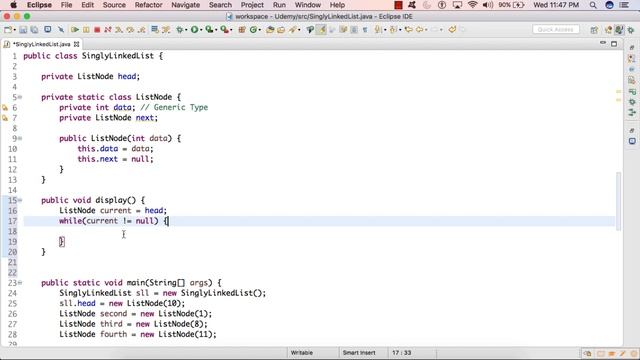Open the Navigate menu
The width and height of the screenshot is (640, 360).
[186, 5]
